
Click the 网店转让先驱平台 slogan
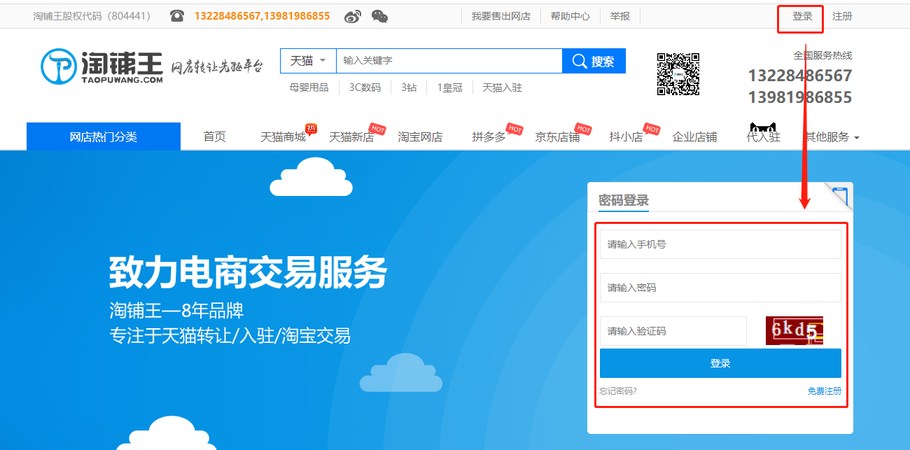tap(216, 67)
